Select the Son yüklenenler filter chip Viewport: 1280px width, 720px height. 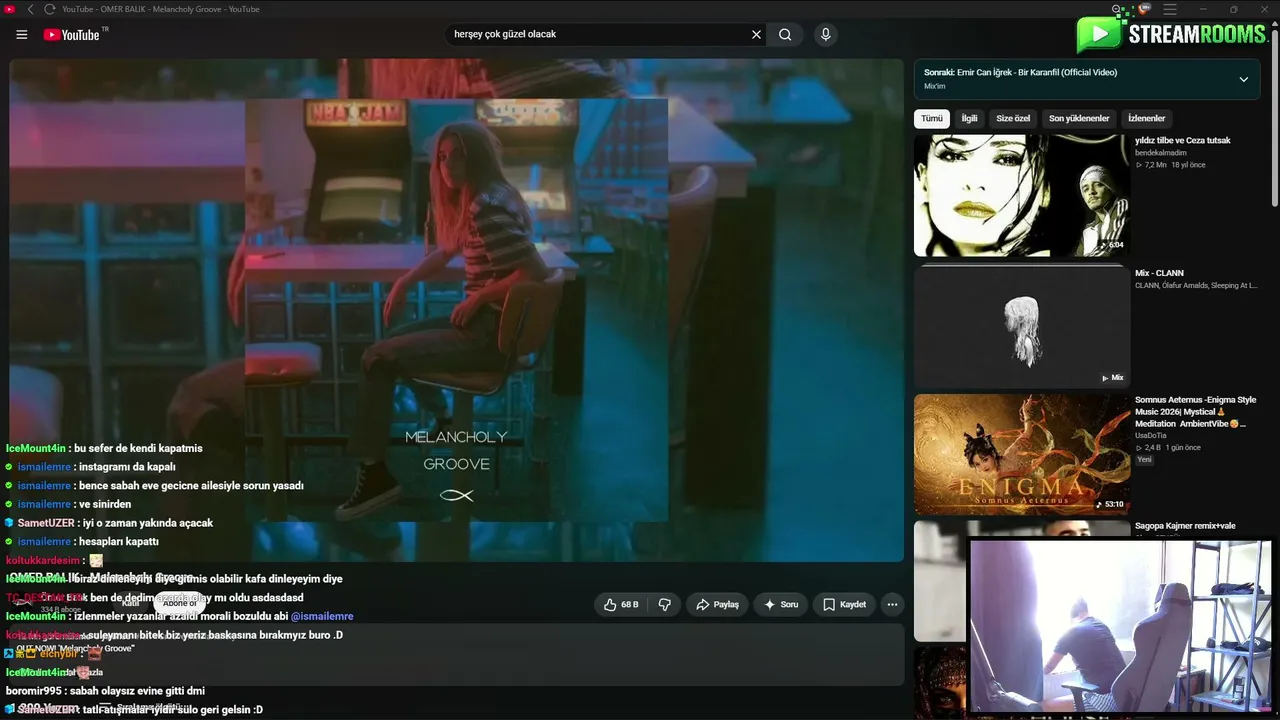tap(1079, 118)
